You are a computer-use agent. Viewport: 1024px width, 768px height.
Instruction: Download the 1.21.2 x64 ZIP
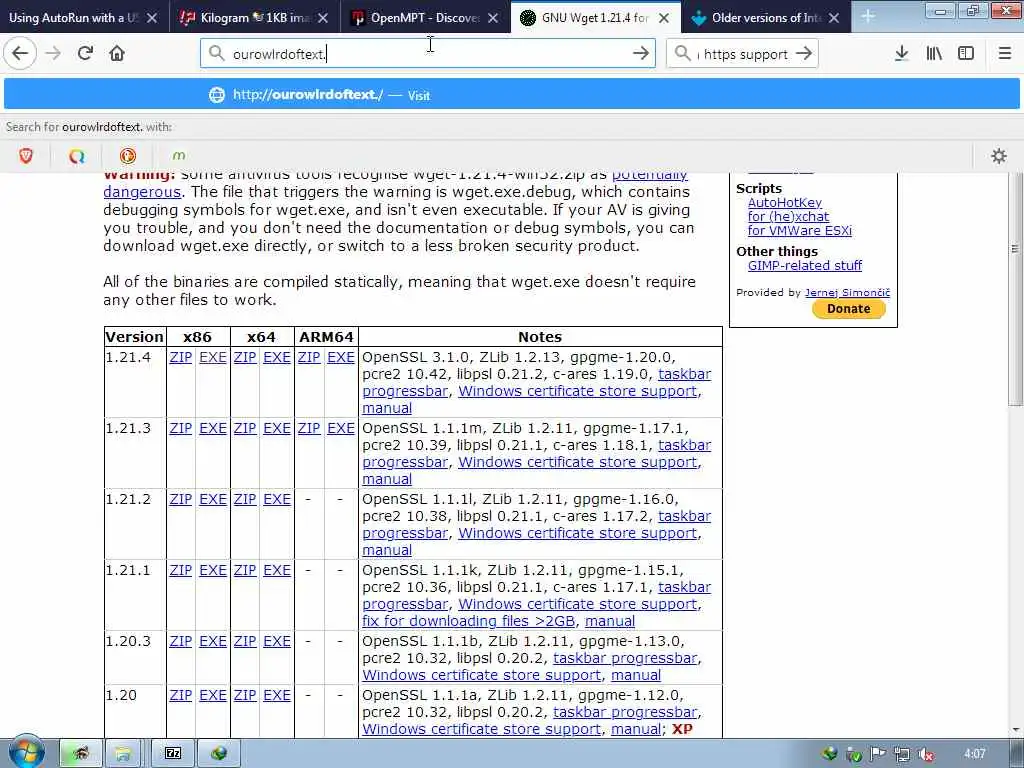pyautogui.click(x=245, y=500)
